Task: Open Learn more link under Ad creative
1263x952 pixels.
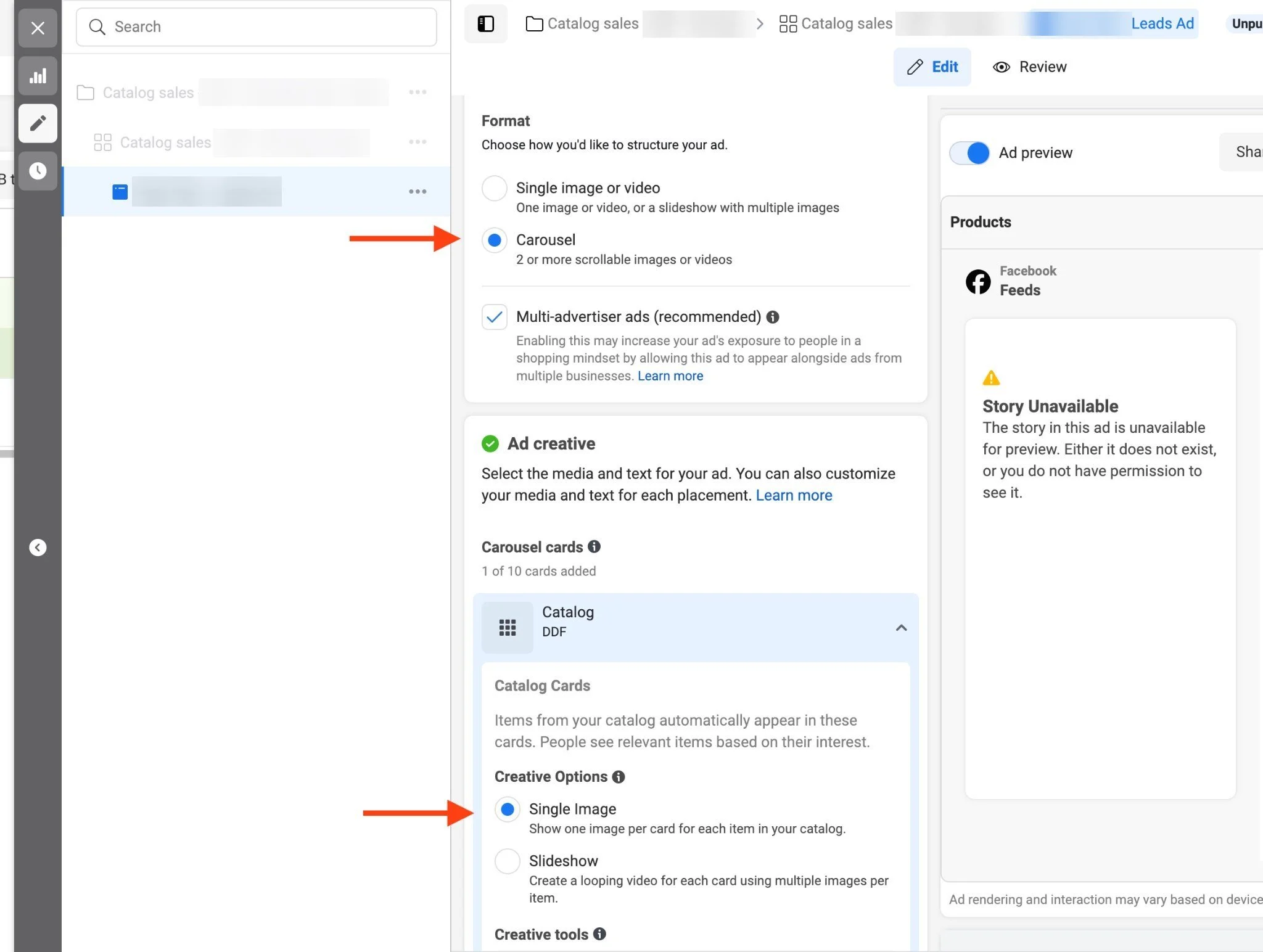Action: (794, 495)
